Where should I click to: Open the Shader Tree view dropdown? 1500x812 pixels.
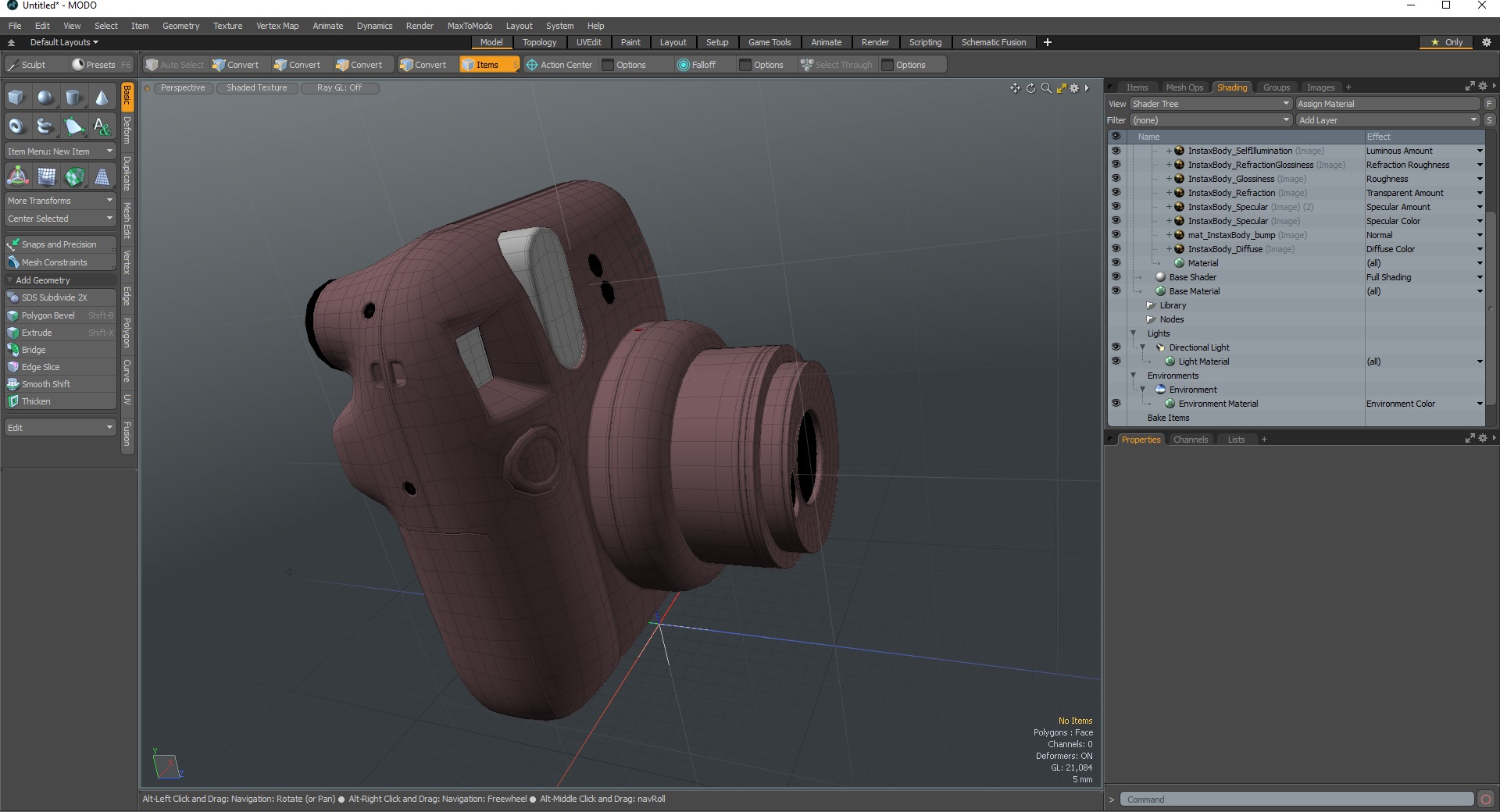1210,104
